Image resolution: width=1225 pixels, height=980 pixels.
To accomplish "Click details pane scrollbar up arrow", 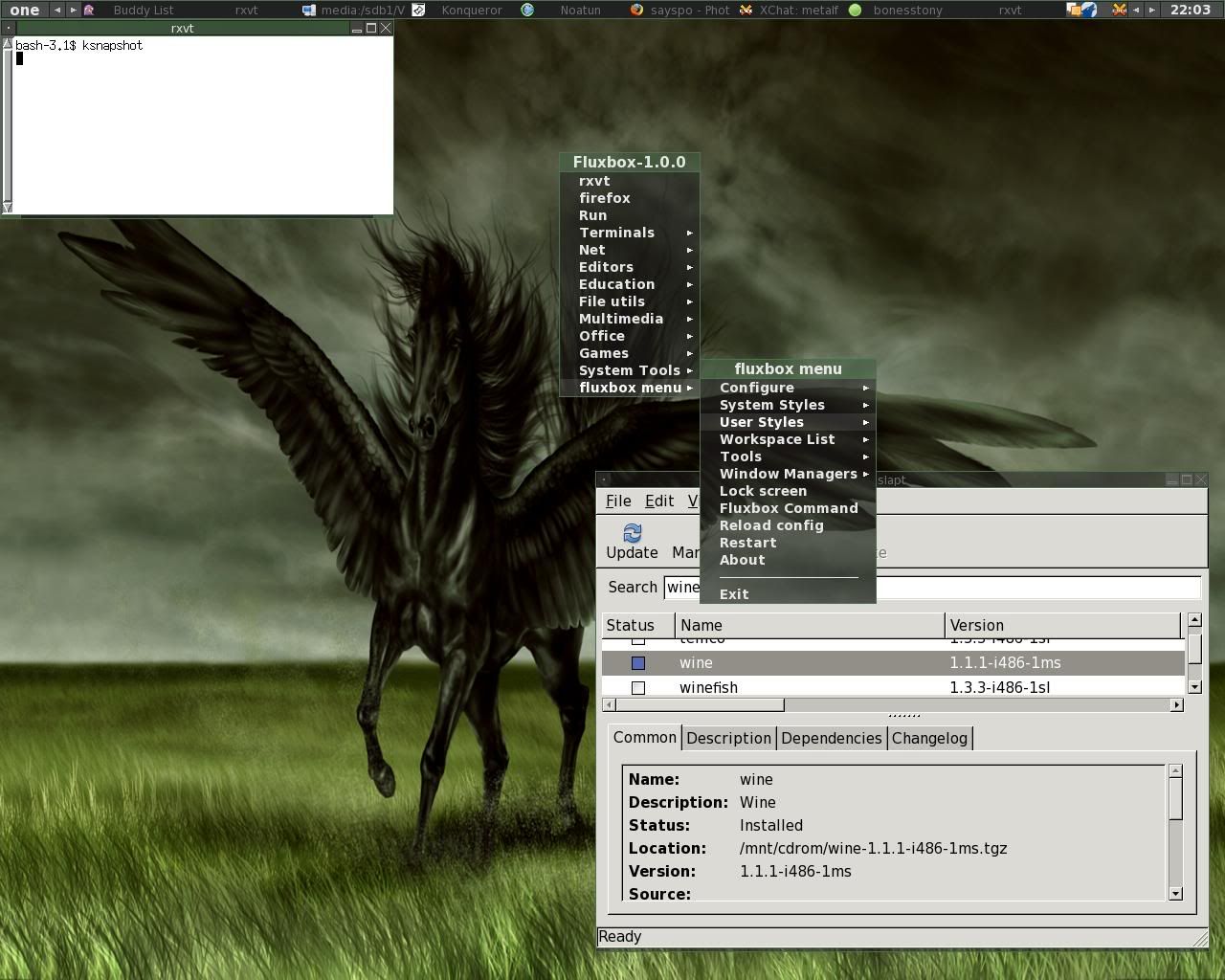I will (1175, 770).
